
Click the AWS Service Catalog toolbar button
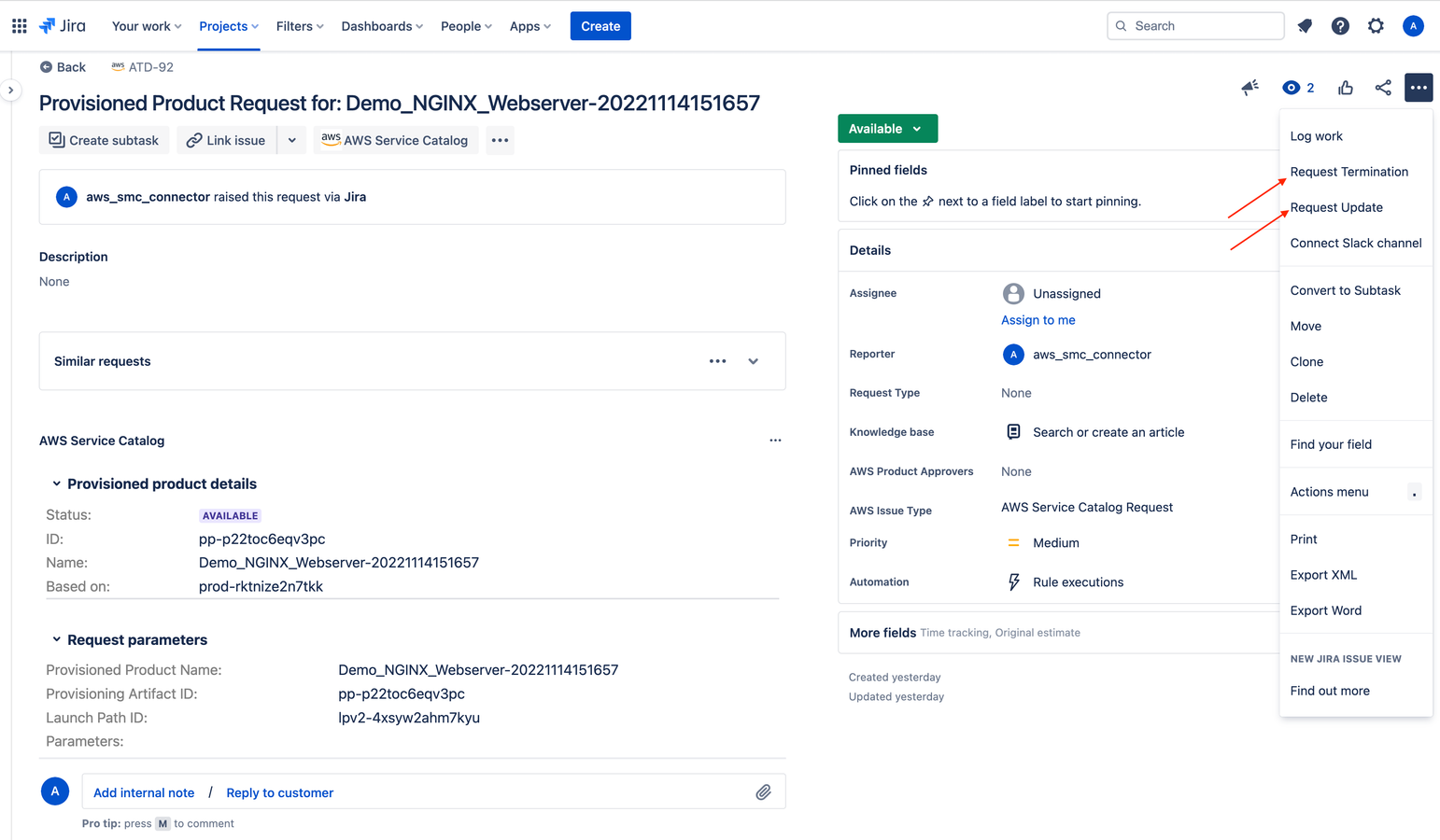(x=396, y=140)
